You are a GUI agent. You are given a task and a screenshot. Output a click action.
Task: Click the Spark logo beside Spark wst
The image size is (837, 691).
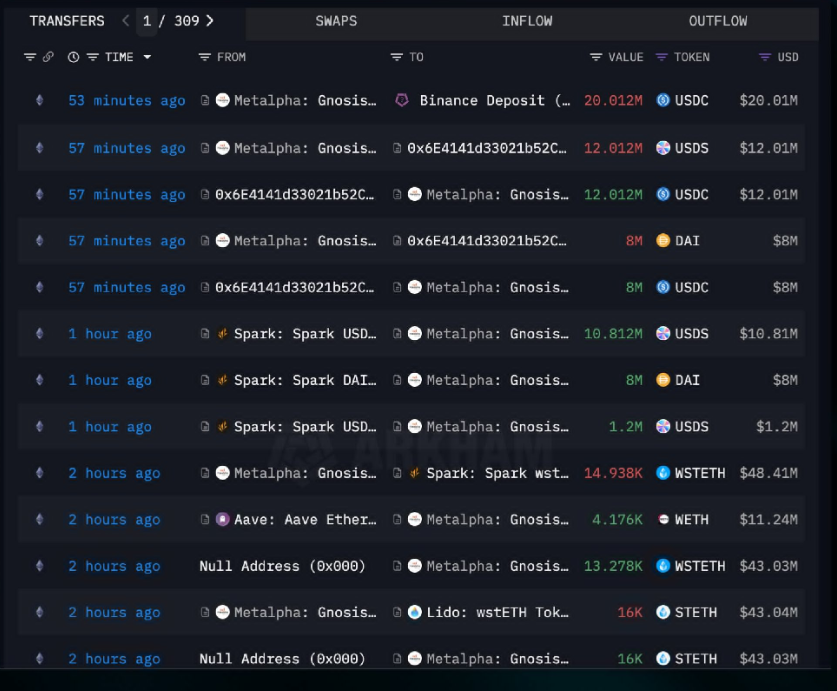(x=415, y=473)
